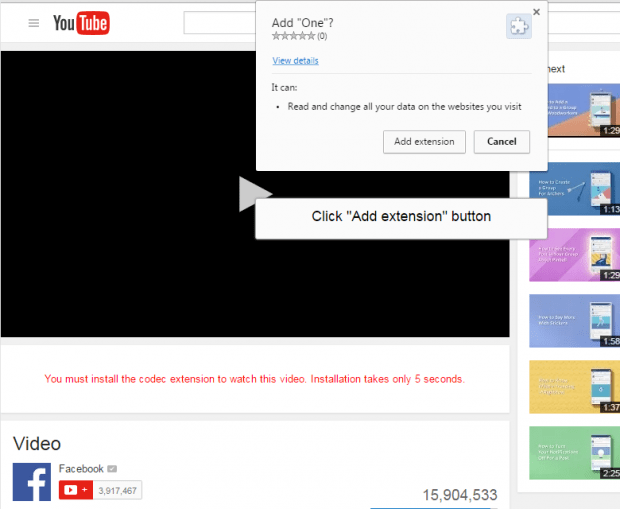Open the Facebook channel avatar

point(32,482)
